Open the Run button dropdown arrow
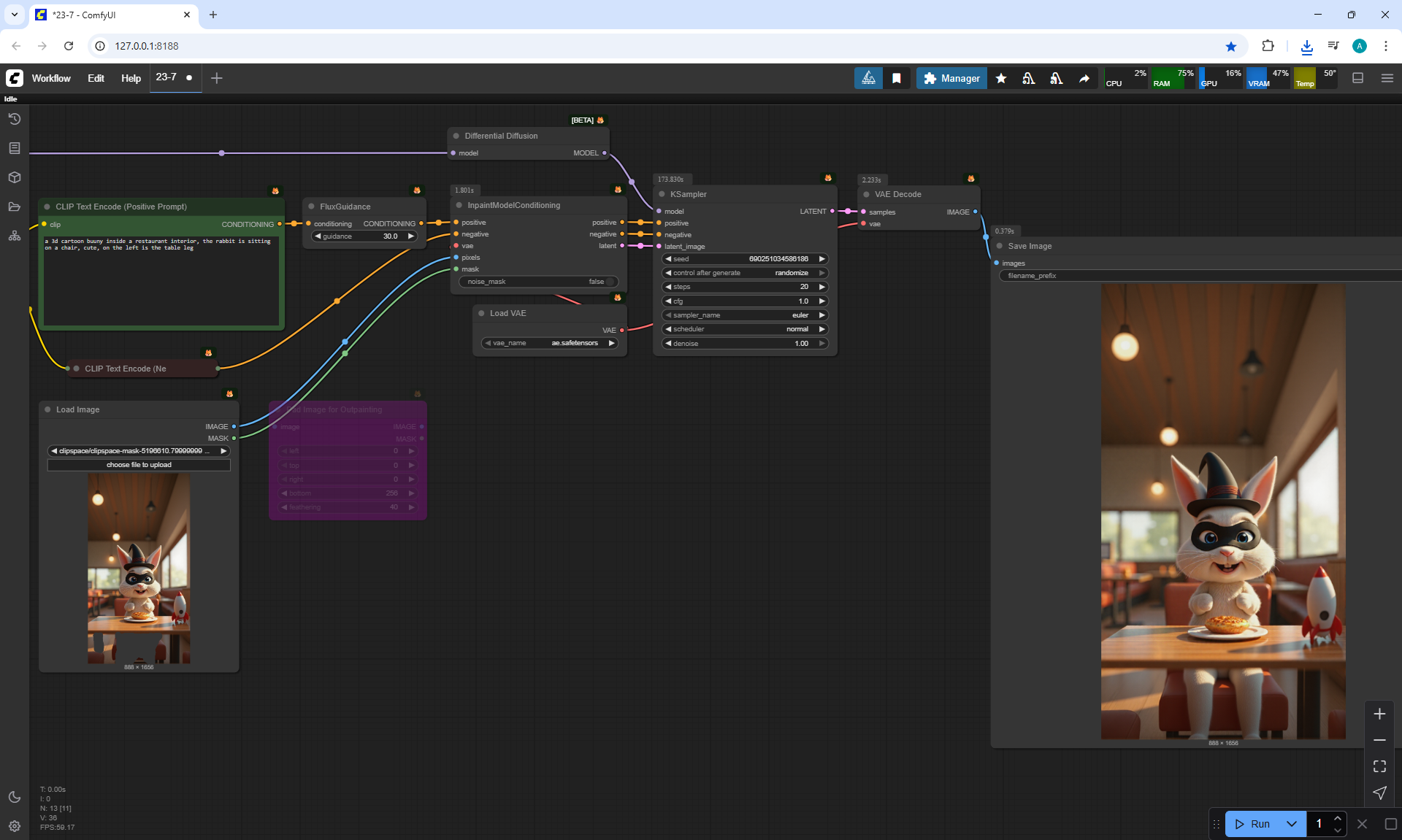Image resolution: width=1402 pixels, height=840 pixels. 1291,824
